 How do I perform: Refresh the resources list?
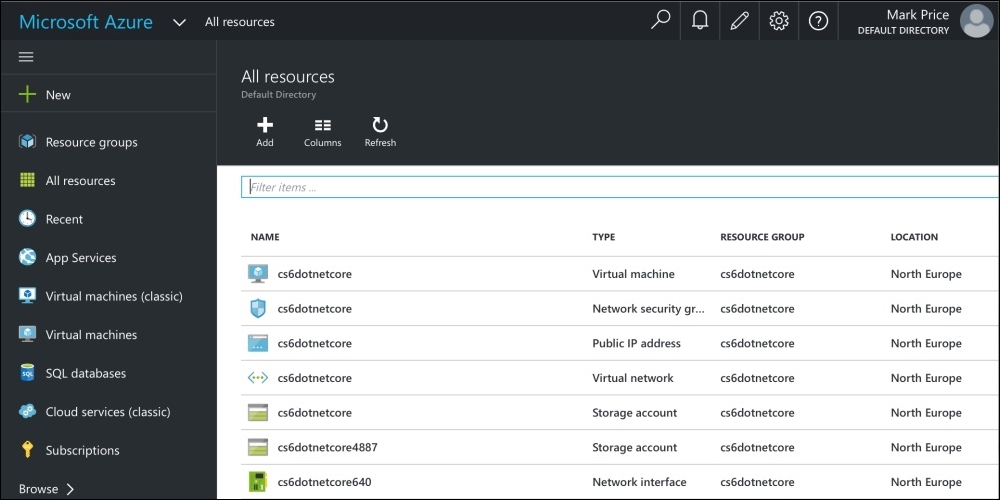(380, 132)
